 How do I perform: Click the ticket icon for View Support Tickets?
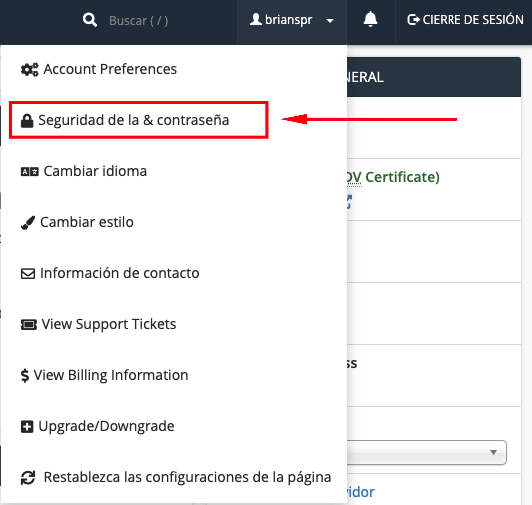[29, 325]
